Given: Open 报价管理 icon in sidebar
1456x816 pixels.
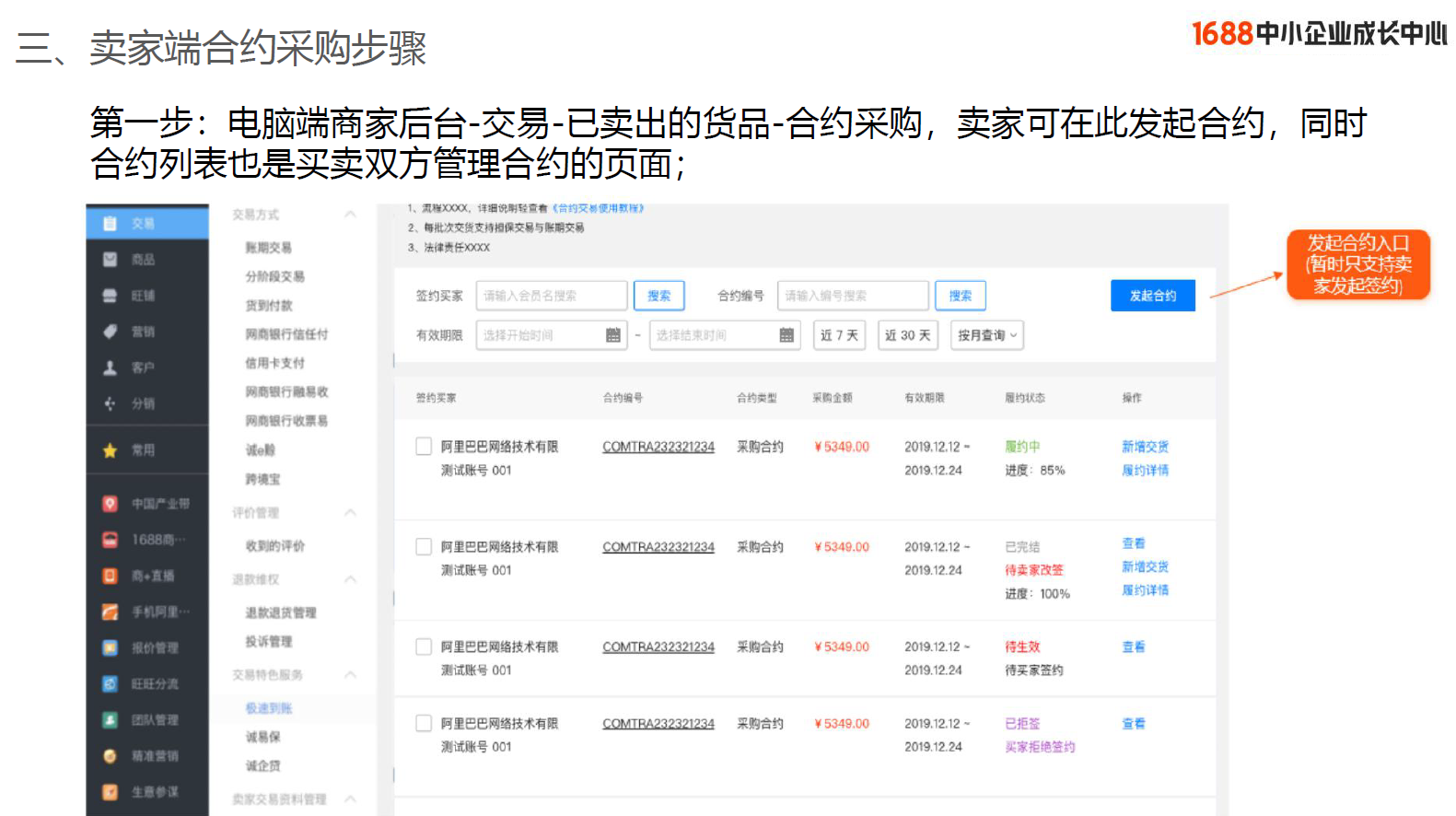Looking at the screenshot, I should tap(111, 647).
